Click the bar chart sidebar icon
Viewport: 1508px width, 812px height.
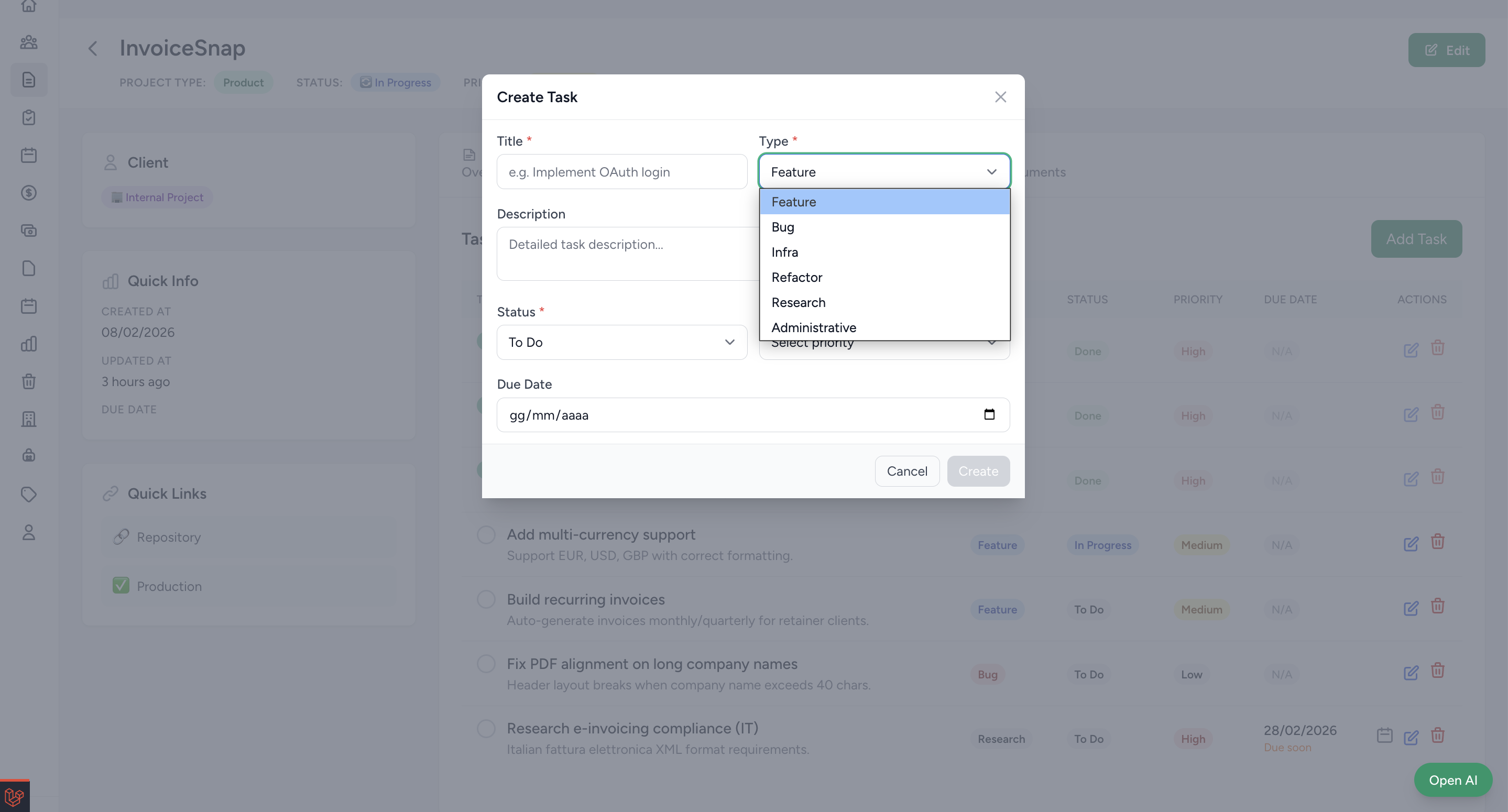[x=29, y=344]
